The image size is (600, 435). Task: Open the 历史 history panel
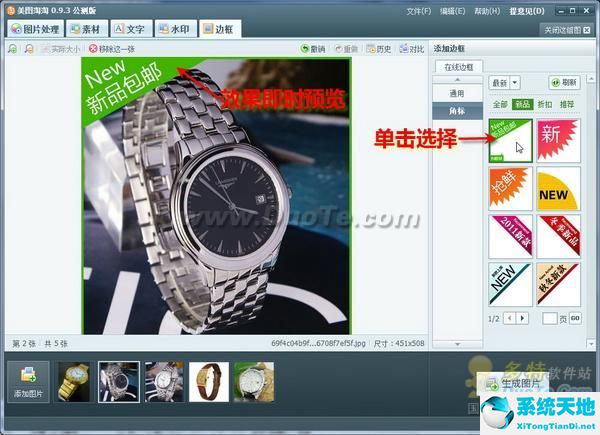click(x=379, y=49)
